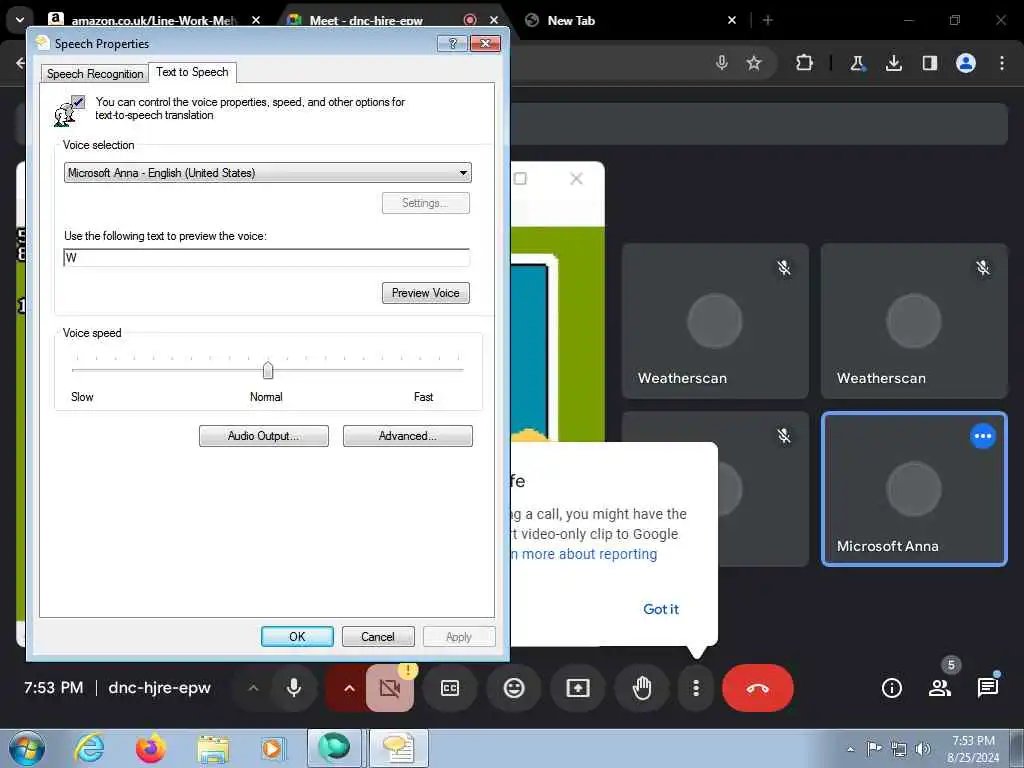Send a reaction with the emoji button

point(514,688)
